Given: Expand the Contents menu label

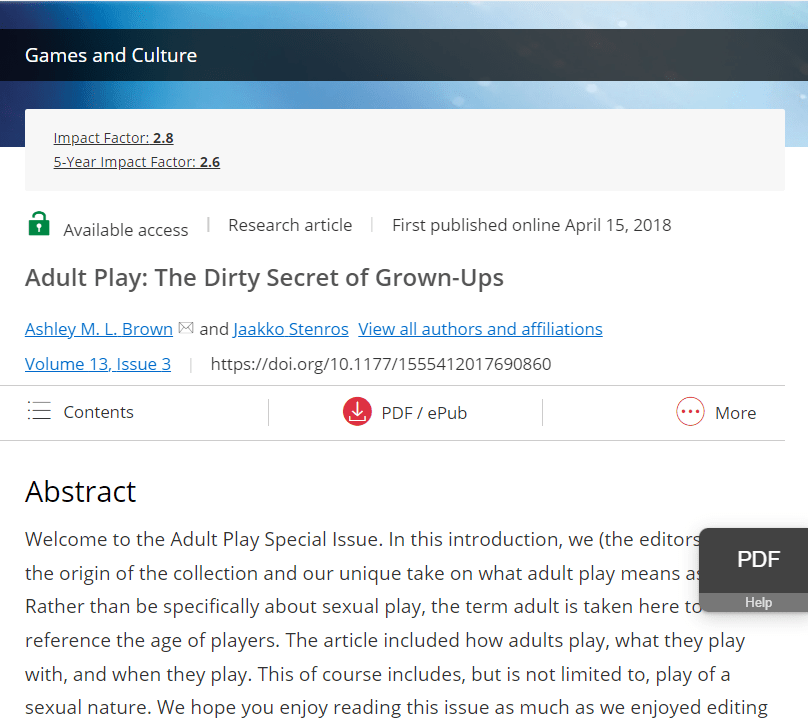Looking at the screenshot, I should pos(98,412).
